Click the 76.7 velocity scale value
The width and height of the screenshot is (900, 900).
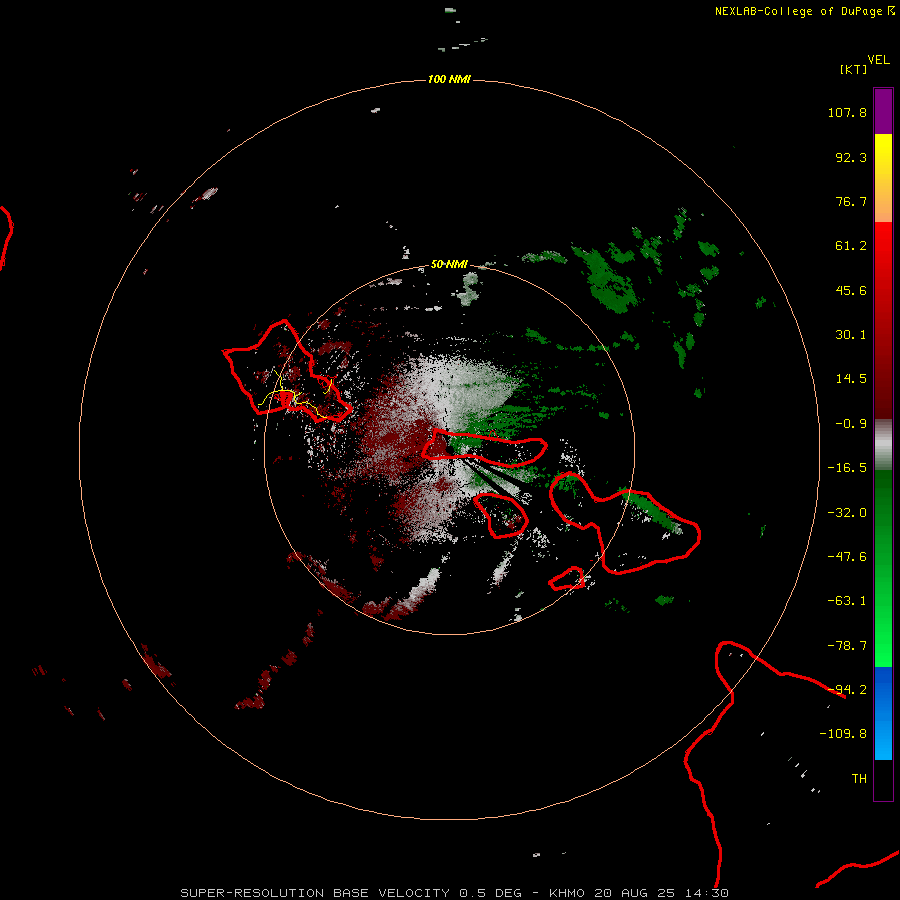pyautogui.click(x=851, y=201)
